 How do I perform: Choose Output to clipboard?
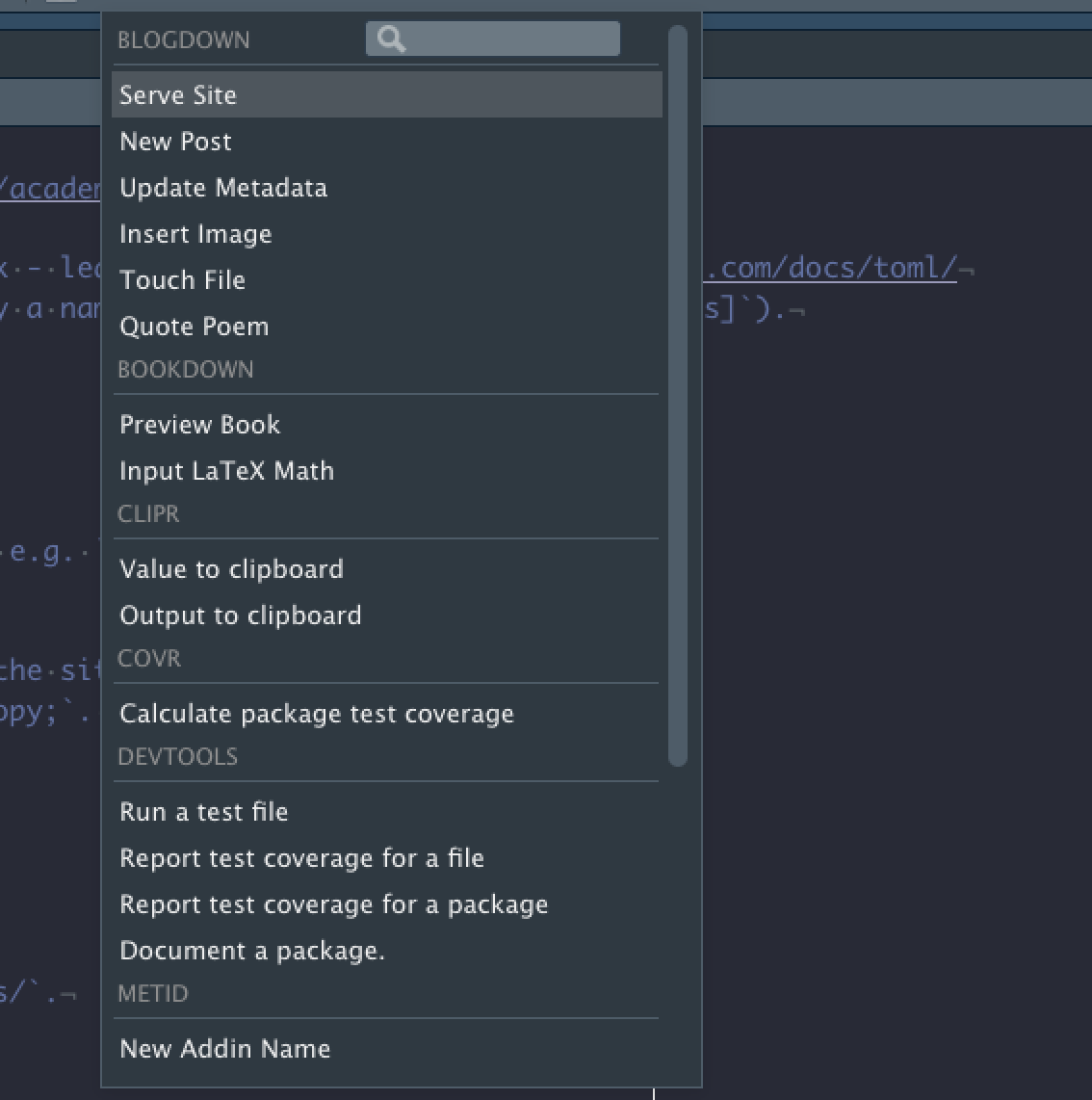[x=240, y=615]
